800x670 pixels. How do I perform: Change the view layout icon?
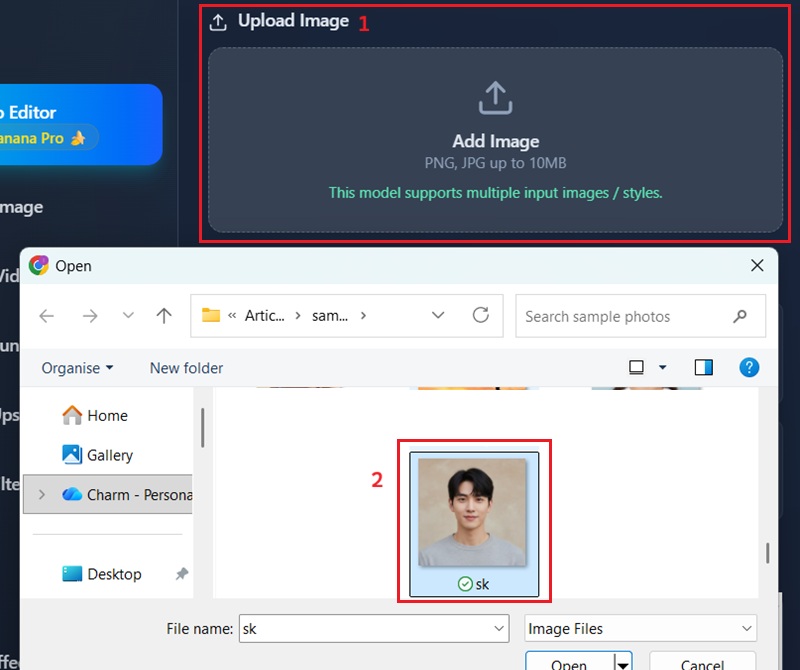pyautogui.click(x=636, y=367)
